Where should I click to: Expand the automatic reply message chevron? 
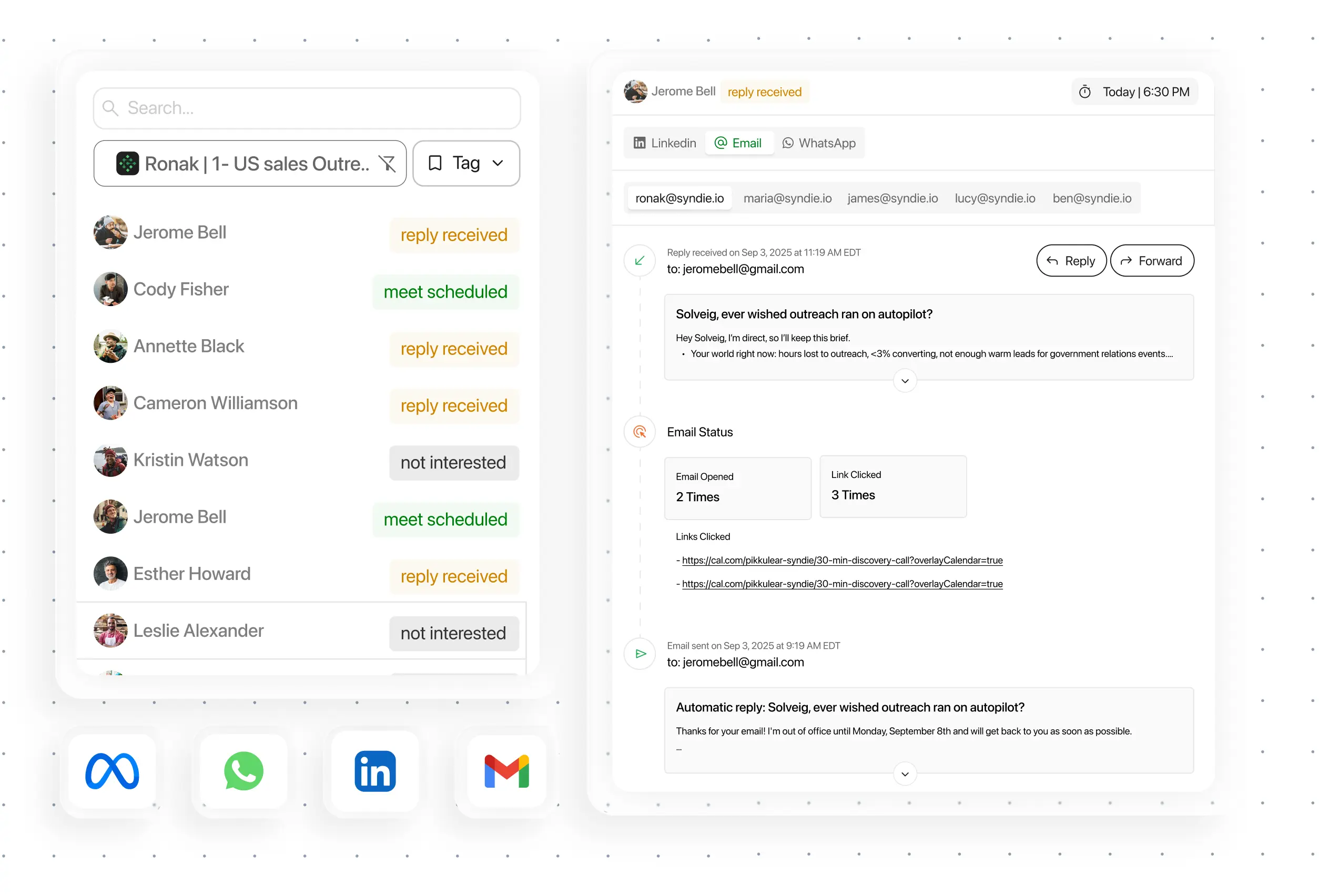[x=905, y=774]
